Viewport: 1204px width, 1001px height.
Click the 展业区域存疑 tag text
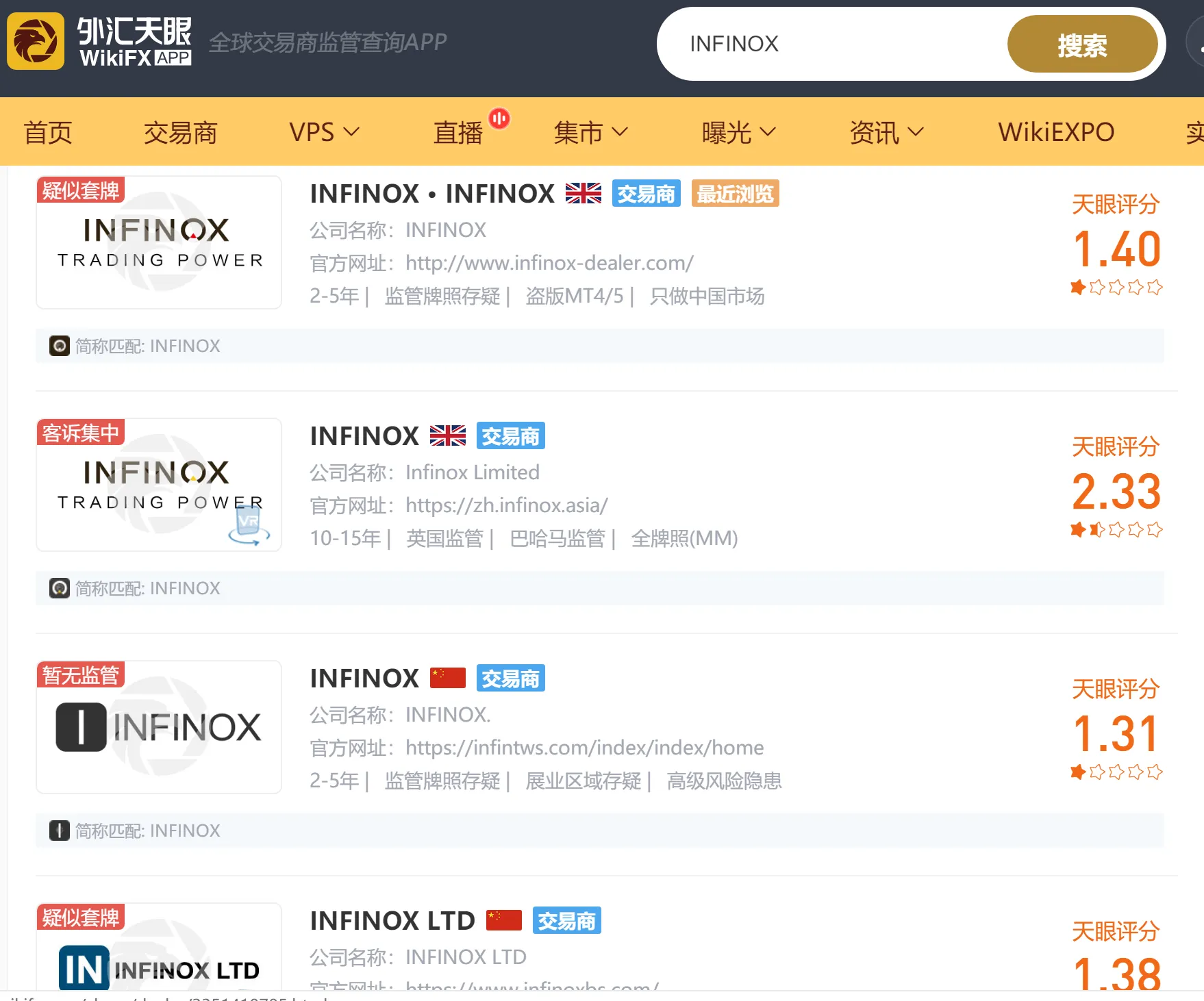coord(584,781)
